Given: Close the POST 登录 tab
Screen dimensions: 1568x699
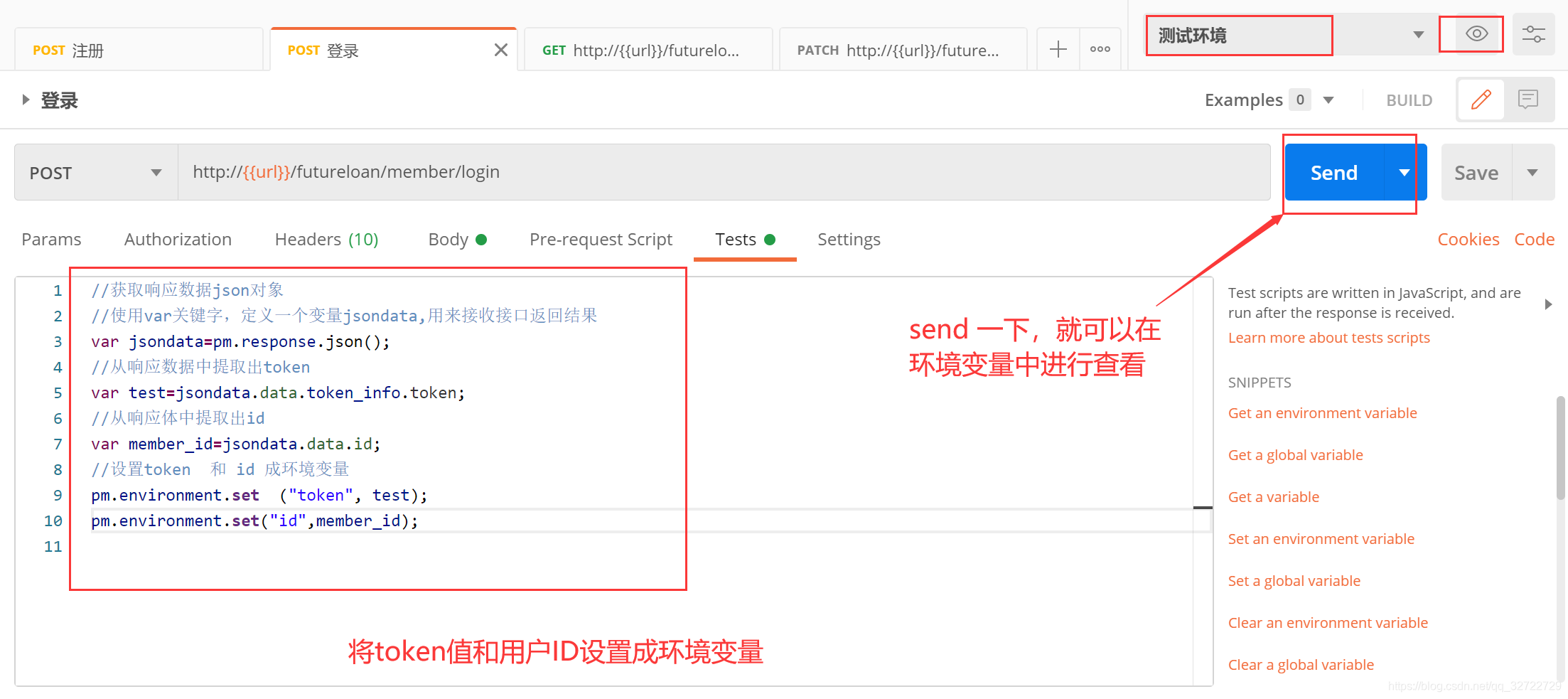Looking at the screenshot, I should (x=501, y=50).
